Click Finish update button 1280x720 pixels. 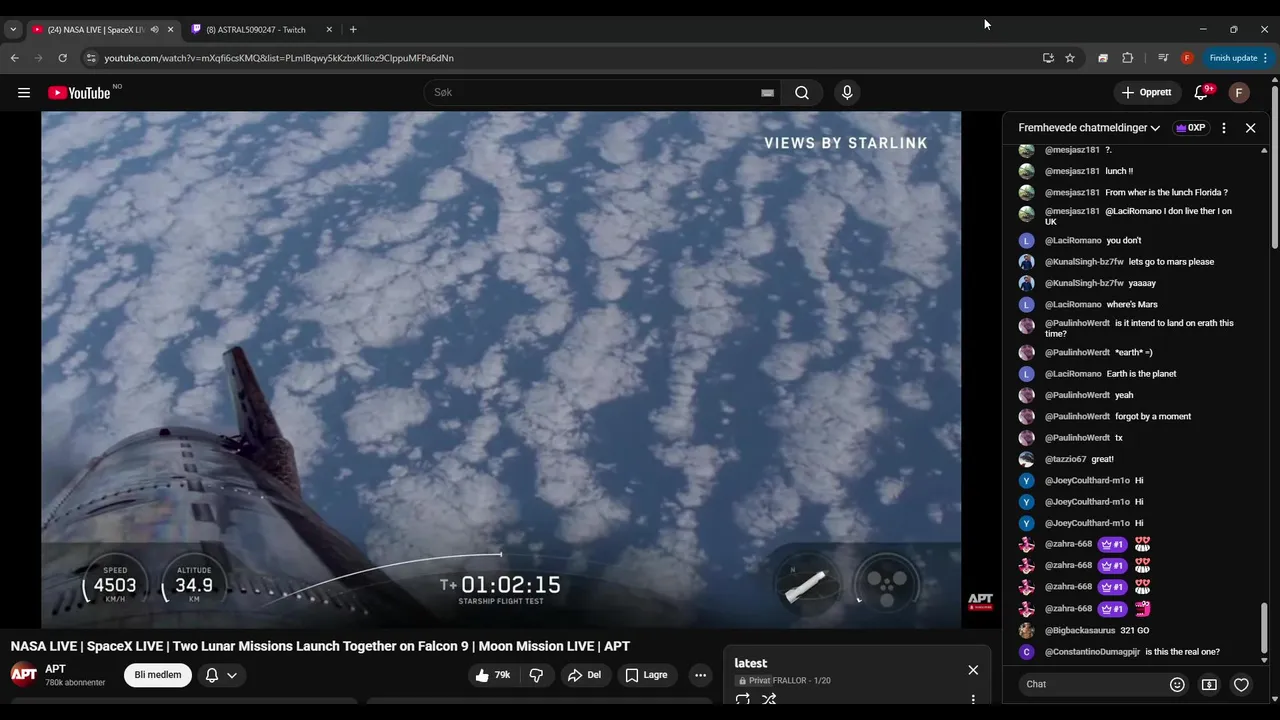1232,58
